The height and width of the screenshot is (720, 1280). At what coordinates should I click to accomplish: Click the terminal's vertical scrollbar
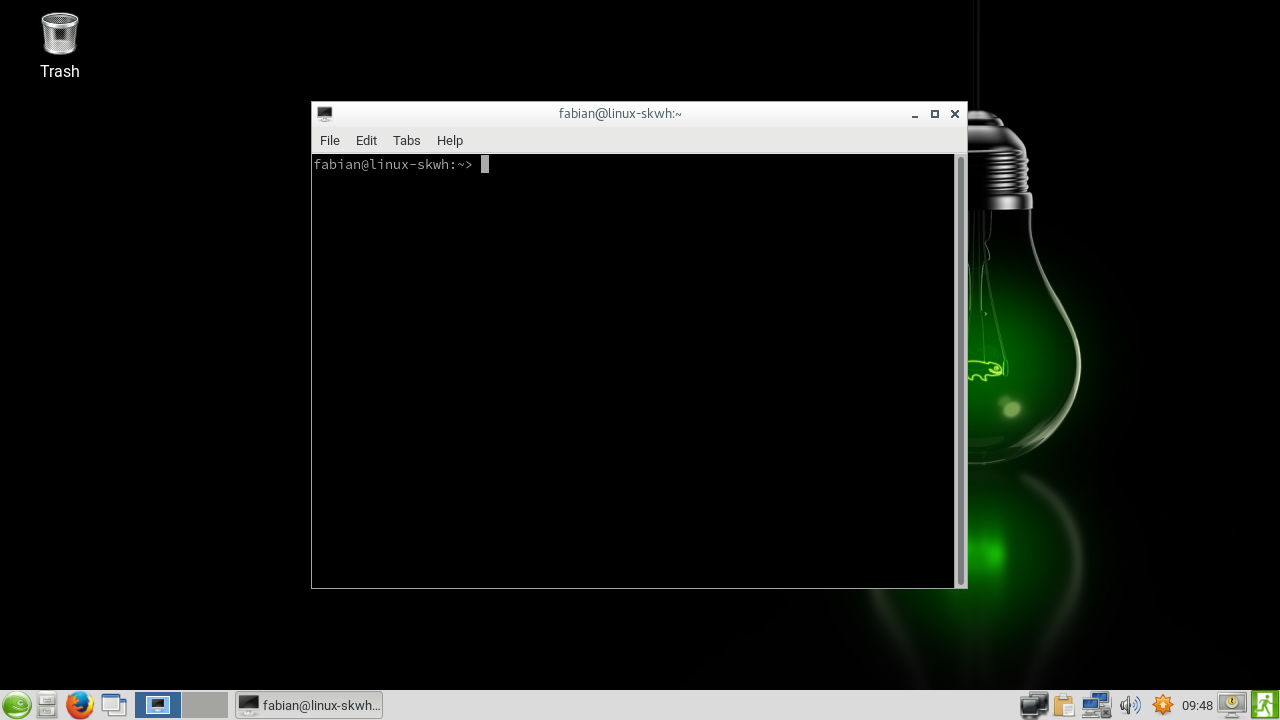[x=961, y=370]
